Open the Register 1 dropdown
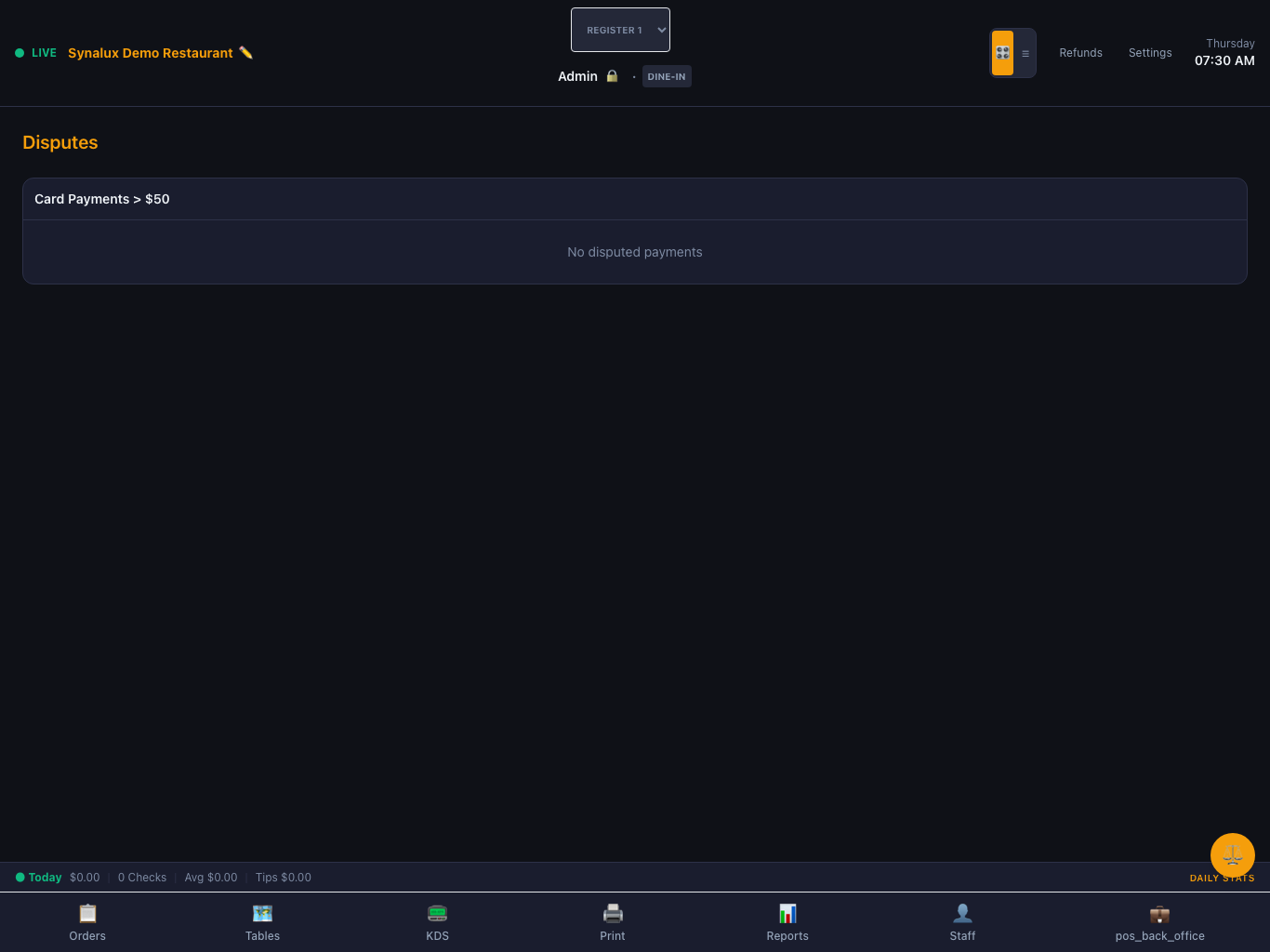Viewport: 1270px width, 952px height. click(620, 30)
